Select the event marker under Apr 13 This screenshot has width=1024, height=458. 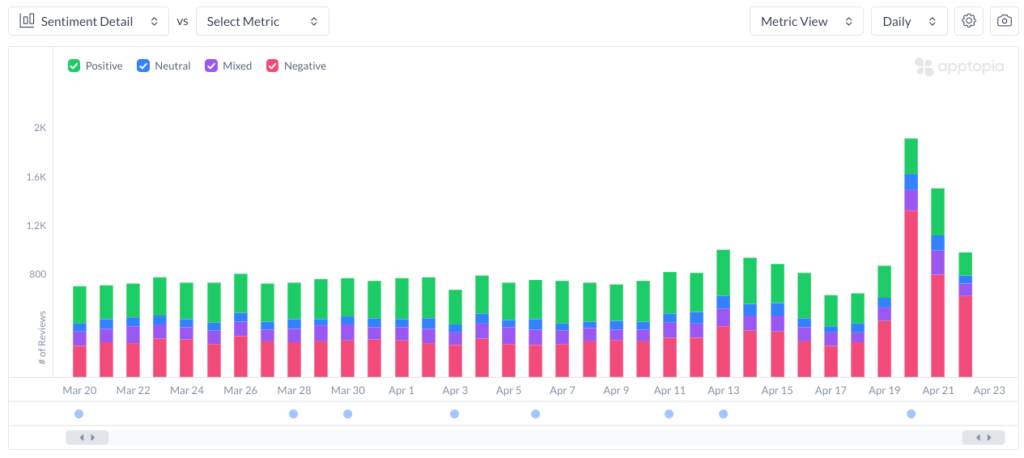coord(723,414)
